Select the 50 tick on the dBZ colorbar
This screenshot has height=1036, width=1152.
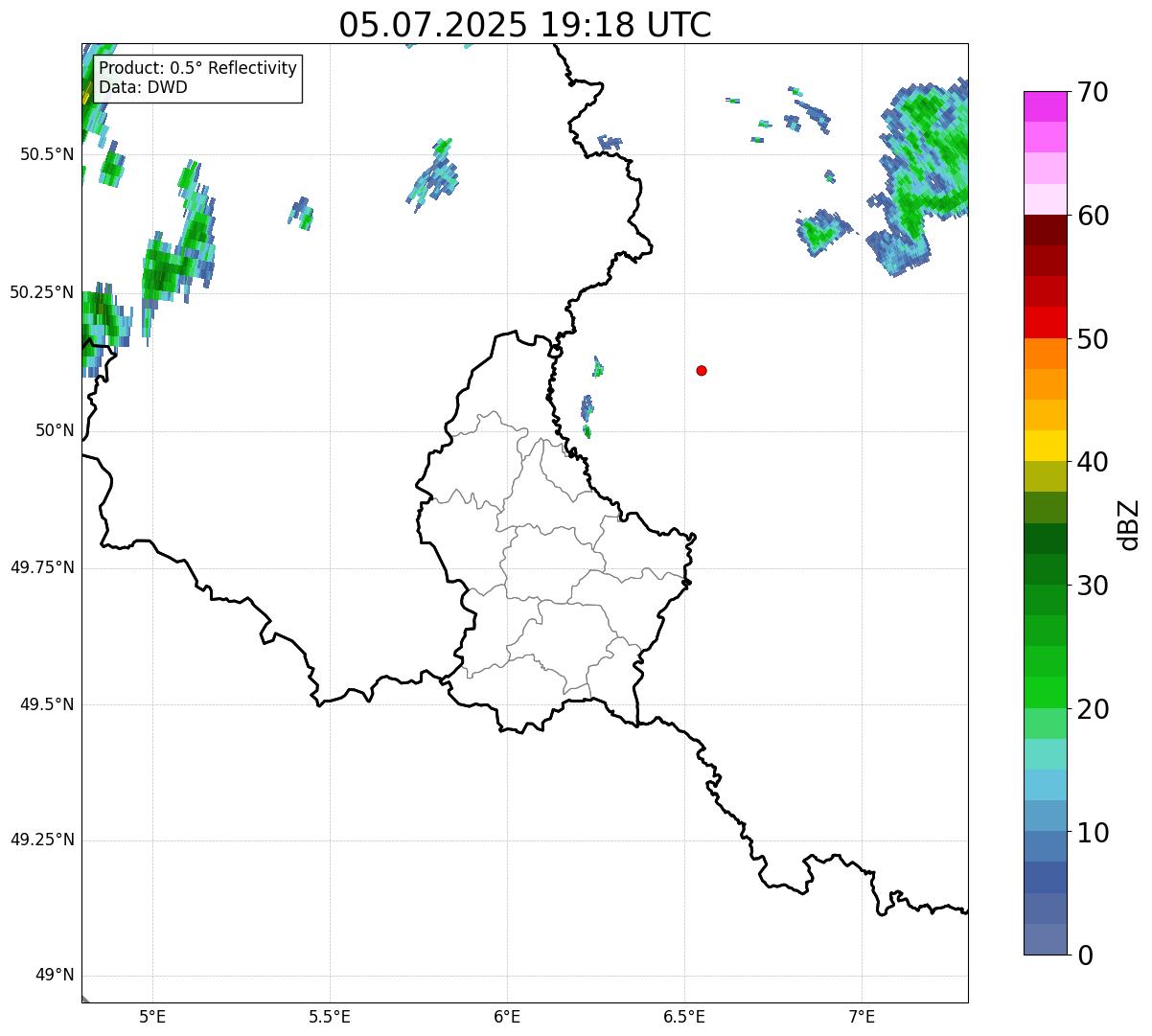point(1093,339)
